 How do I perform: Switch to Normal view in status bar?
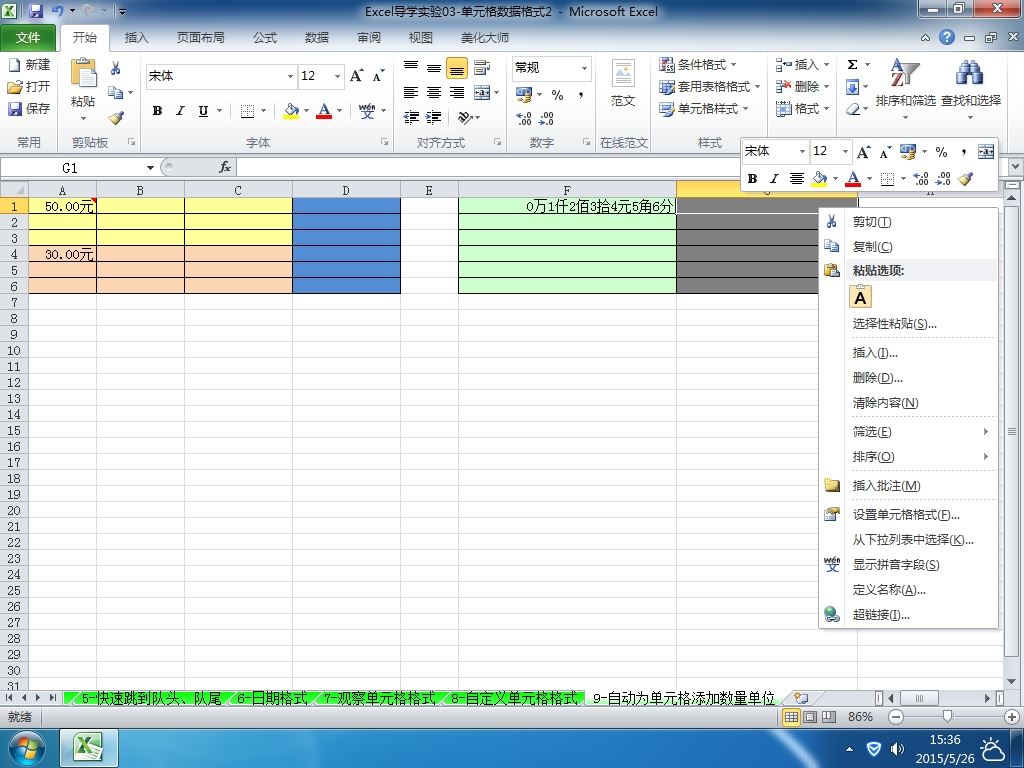tap(791, 717)
